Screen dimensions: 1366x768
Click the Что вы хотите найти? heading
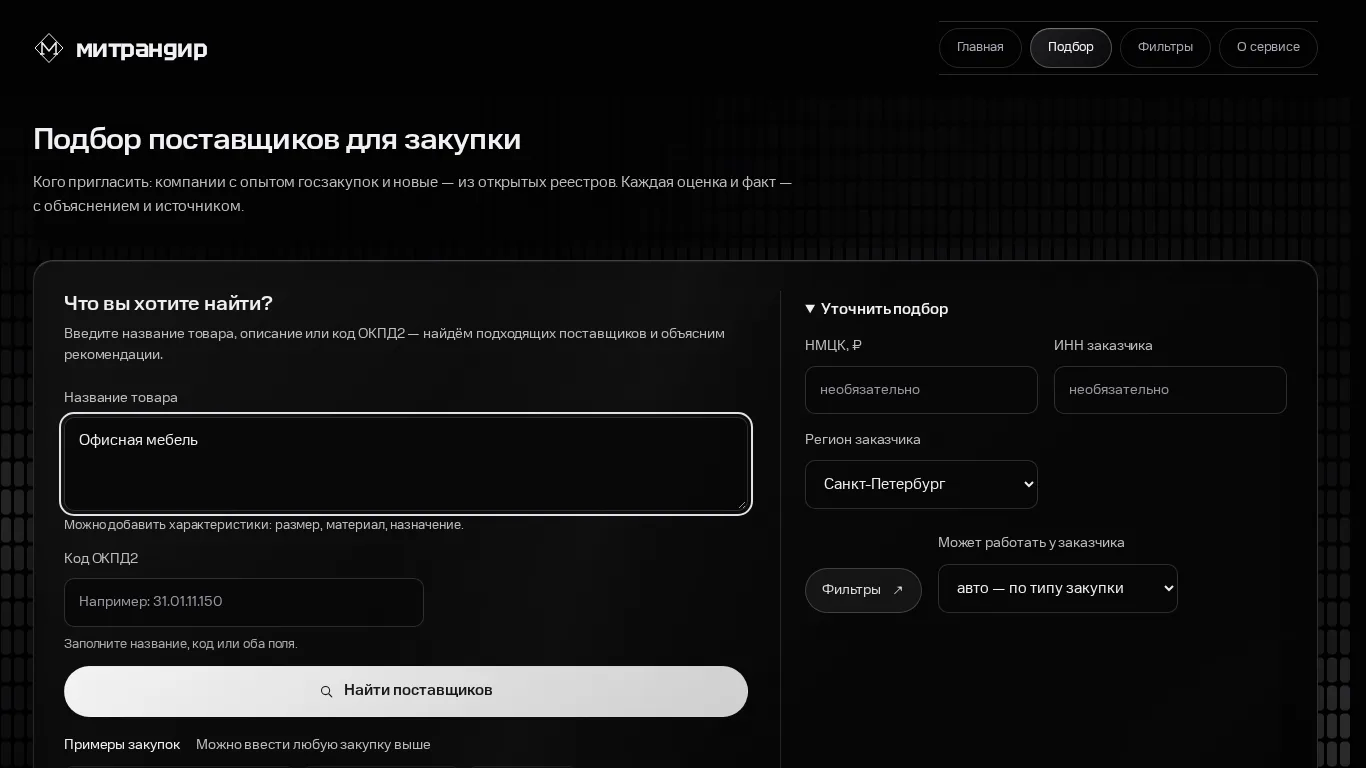click(x=168, y=303)
